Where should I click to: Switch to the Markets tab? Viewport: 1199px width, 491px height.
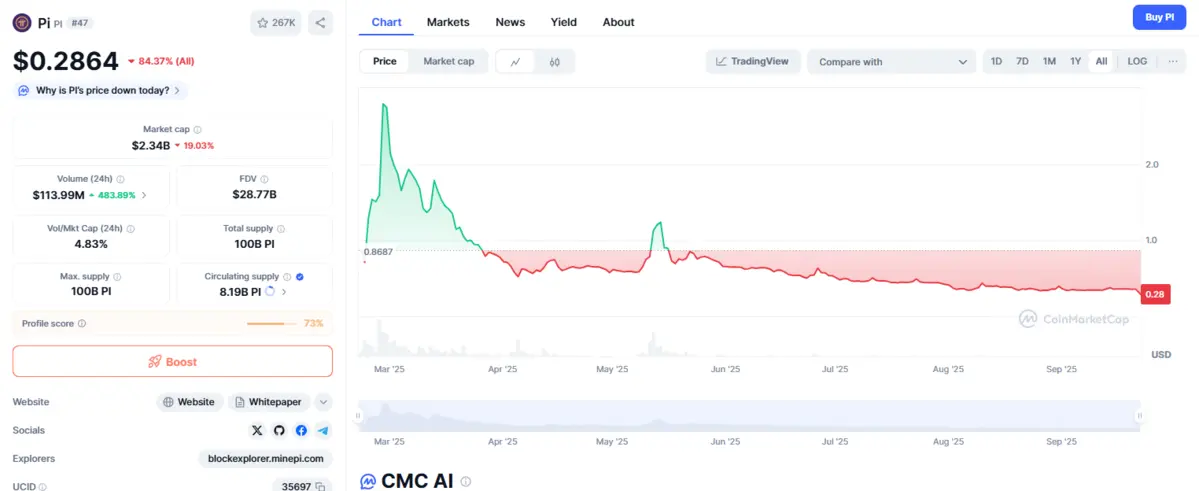tap(448, 22)
